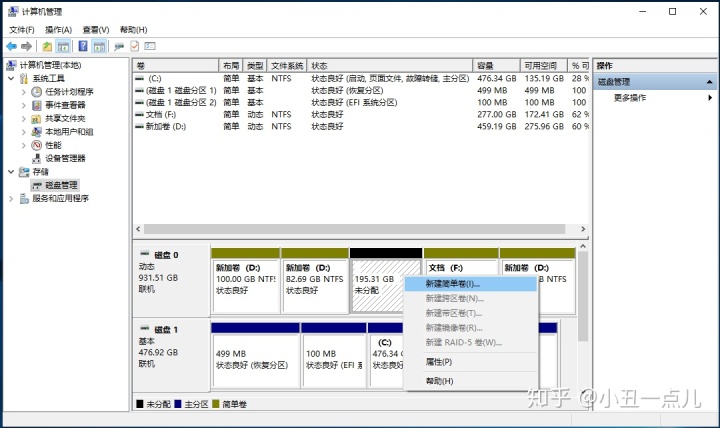This screenshot has height=428, width=720.
Task: Expand the 事件查看器 node arrow
Action: point(24,105)
